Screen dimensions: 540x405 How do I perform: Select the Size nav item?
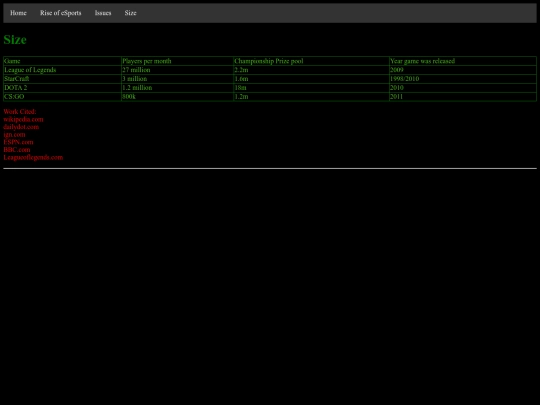[x=131, y=13]
